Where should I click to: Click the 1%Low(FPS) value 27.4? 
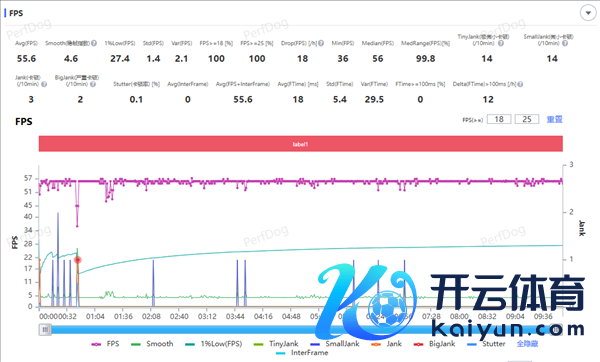(120, 59)
